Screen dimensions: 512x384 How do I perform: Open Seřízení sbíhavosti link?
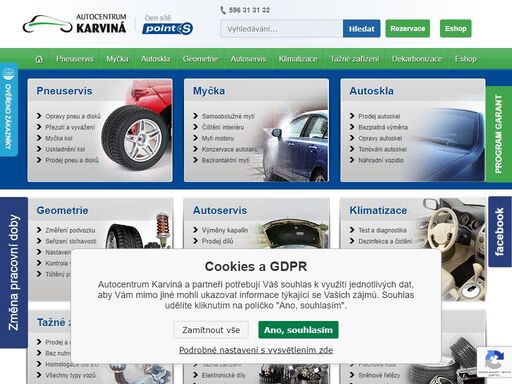pyautogui.click(x=71, y=241)
